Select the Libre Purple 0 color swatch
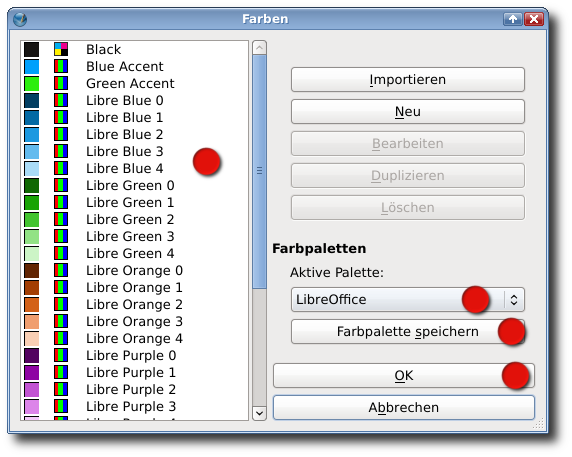Screen dimensions: 572x457 [32, 355]
